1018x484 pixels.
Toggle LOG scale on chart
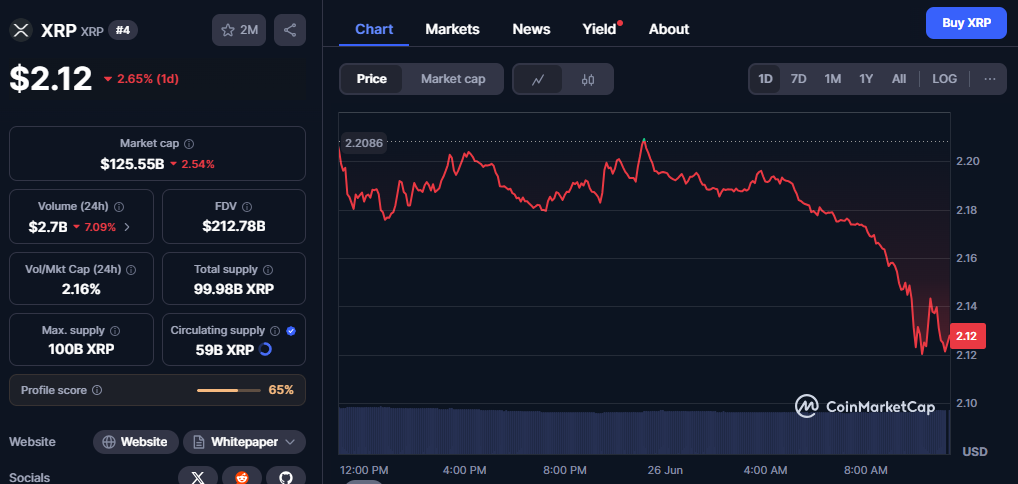944,79
